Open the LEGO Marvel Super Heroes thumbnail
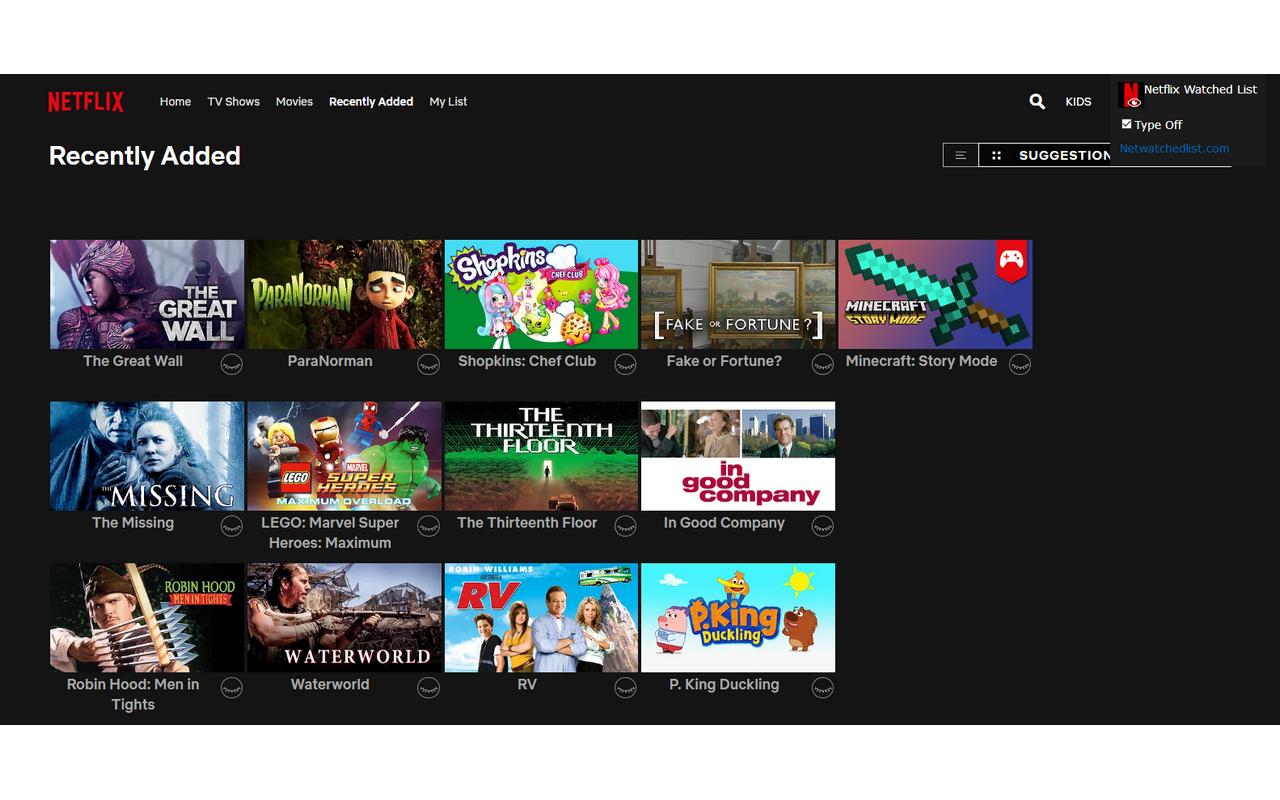 click(x=344, y=456)
